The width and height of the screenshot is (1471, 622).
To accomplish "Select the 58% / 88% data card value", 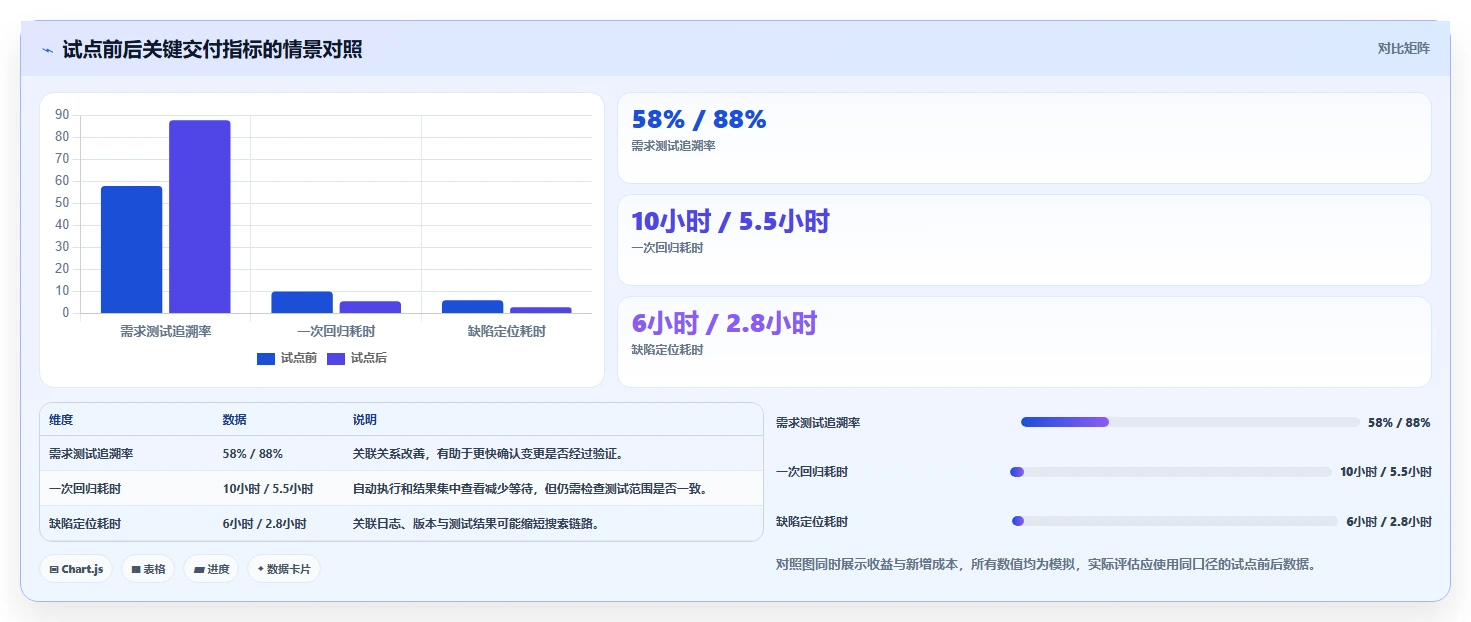I will click(699, 120).
